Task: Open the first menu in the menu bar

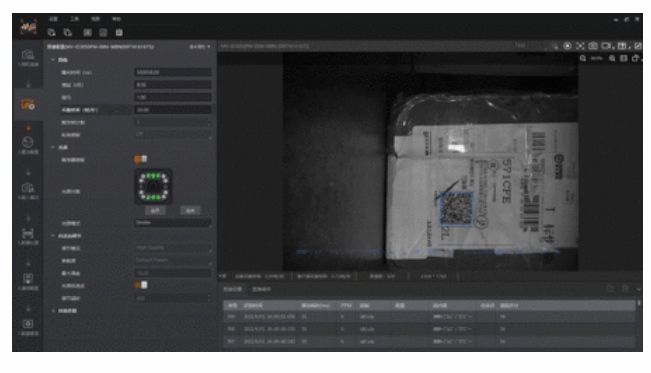Action: point(53,19)
